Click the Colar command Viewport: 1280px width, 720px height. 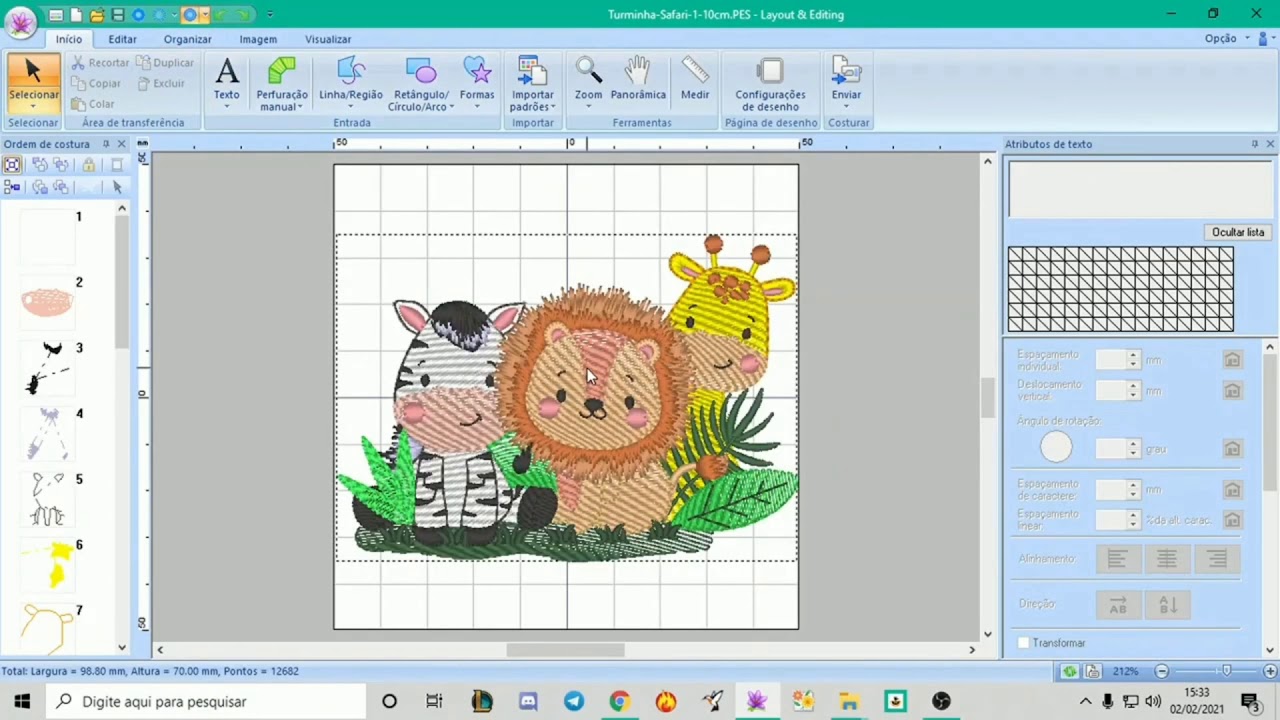click(93, 104)
